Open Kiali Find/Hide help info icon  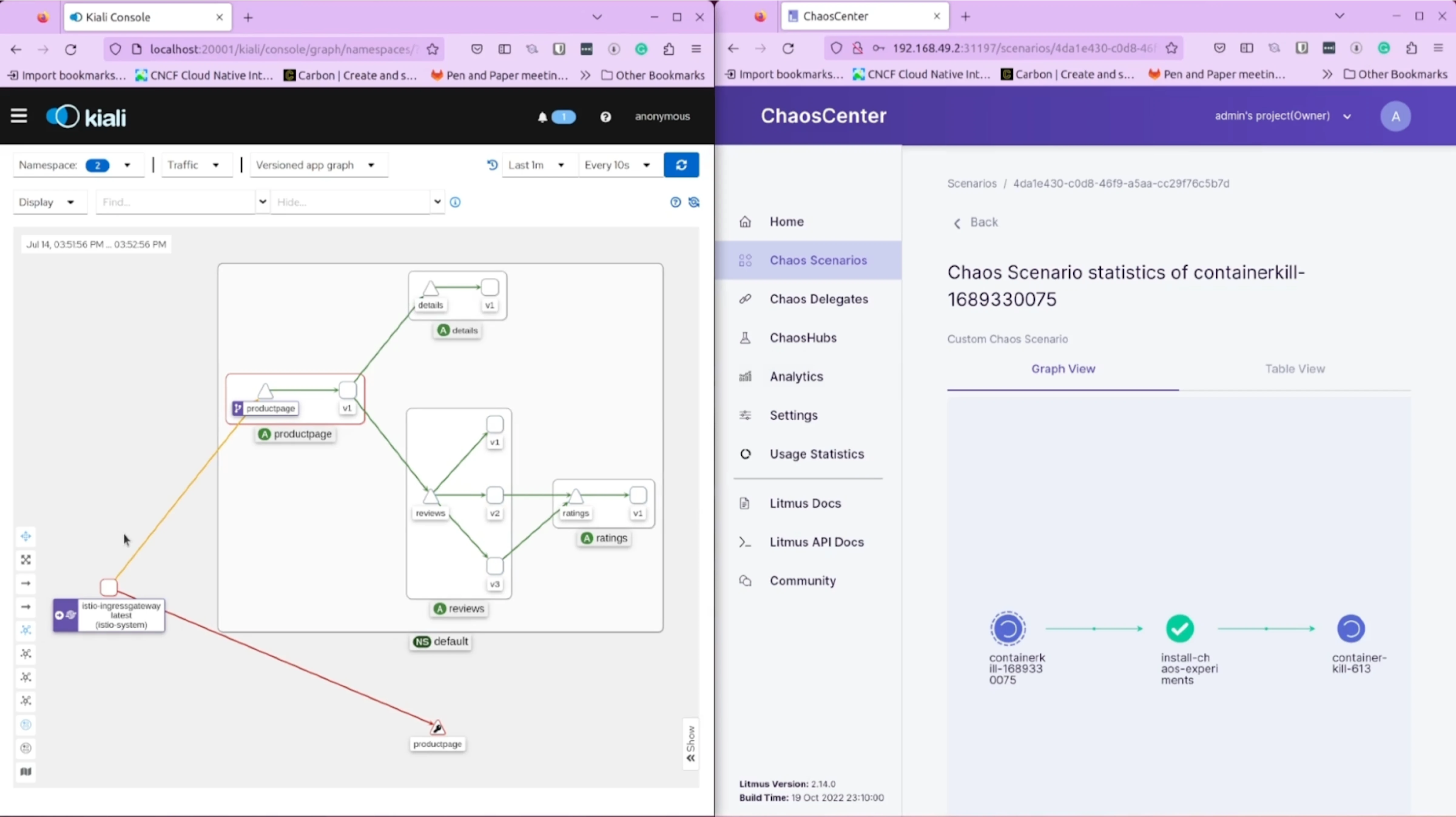(455, 202)
